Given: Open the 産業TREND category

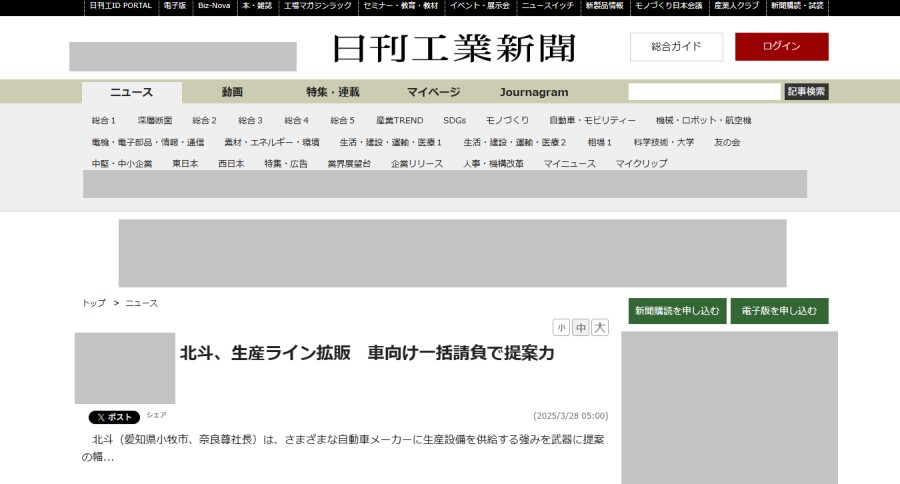Looking at the screenshot, I should click(x=399, y=121).
